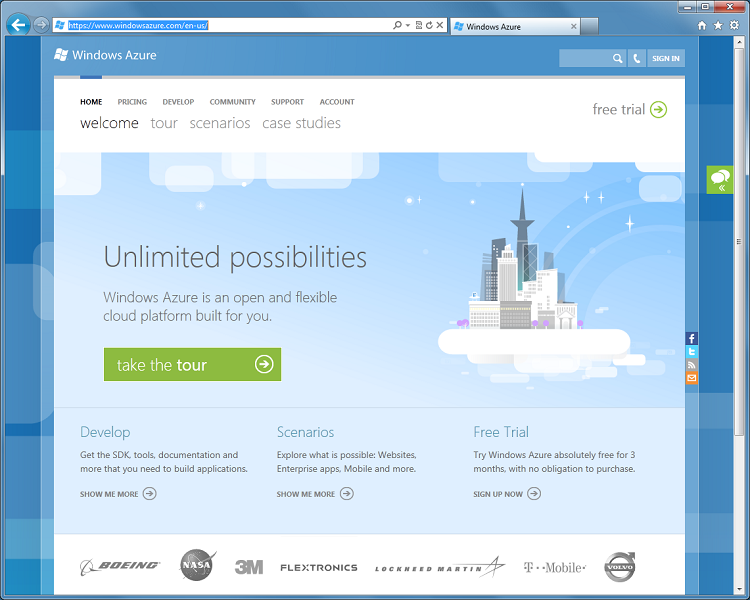Open the PRICING menu item

[132, 102]
